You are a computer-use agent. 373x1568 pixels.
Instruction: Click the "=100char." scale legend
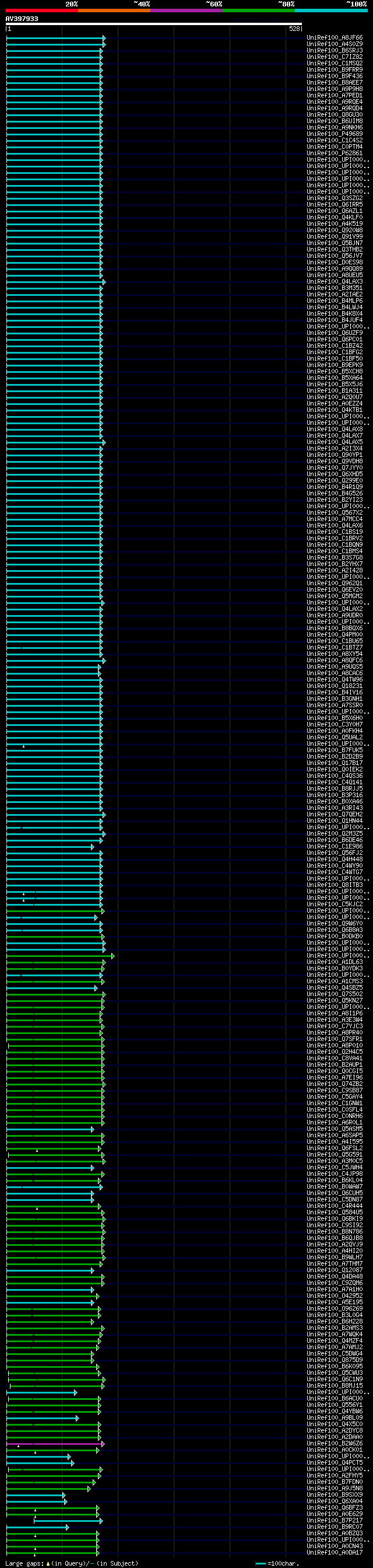tap(277, 1563)
